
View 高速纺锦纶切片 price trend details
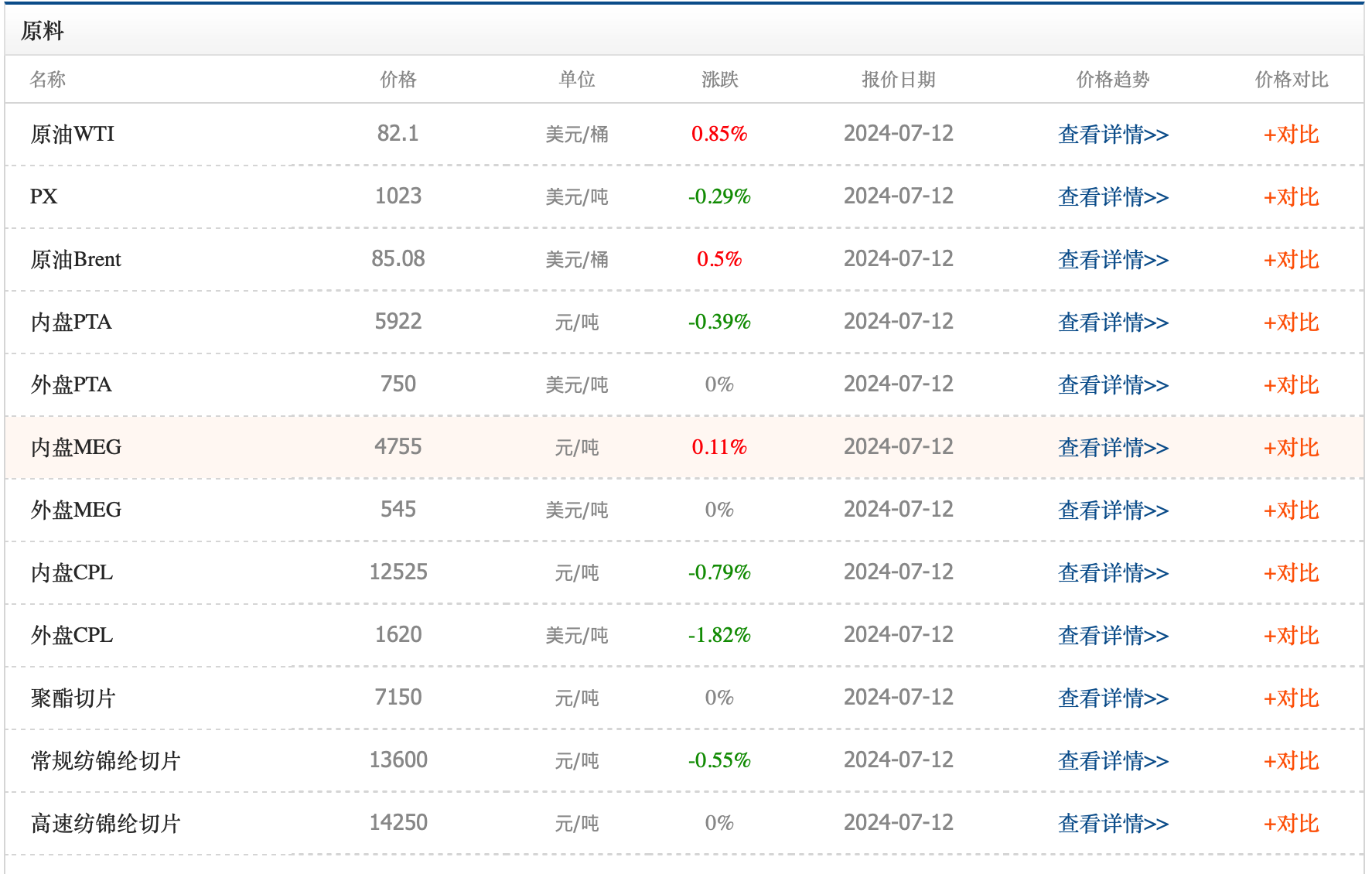1112,824
